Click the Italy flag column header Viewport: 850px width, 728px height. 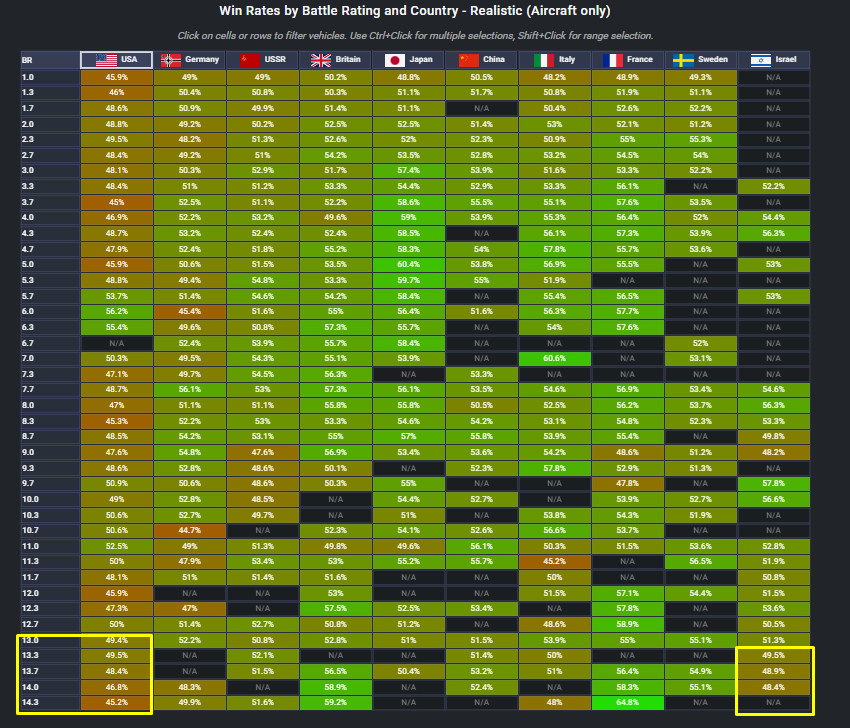click(543, 60)
